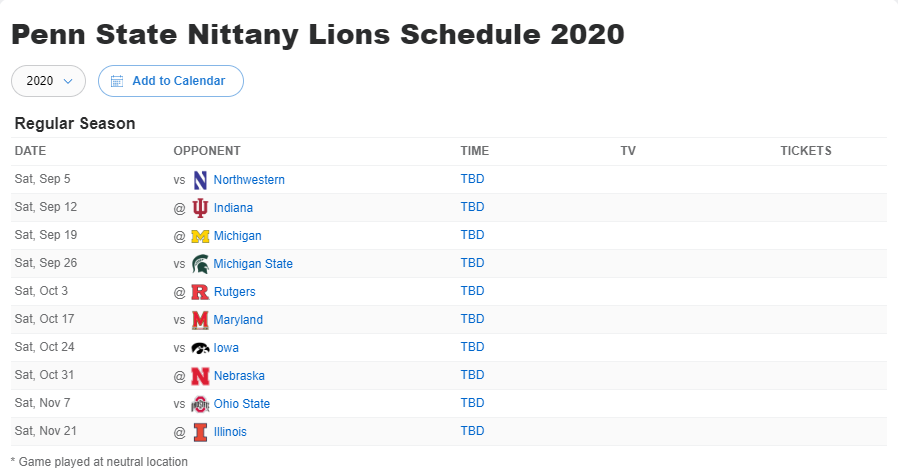
Task: Open the Ohio State team link
Action: coord(241,404)
